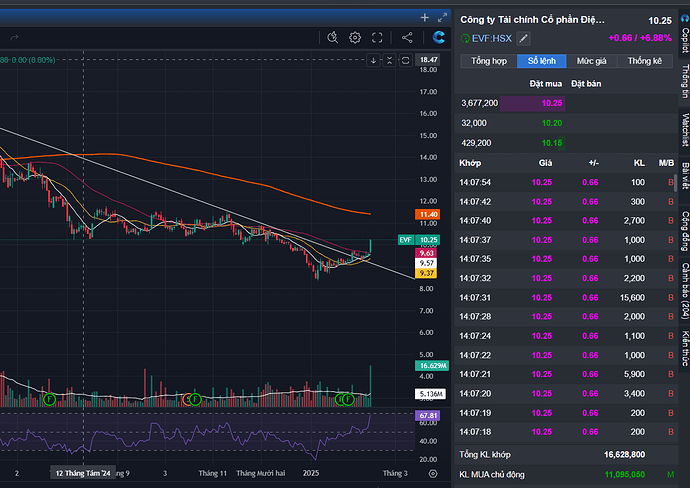Screen dimensions: 690x488
Task: Click the pencil edit icon beside EVF:HSX
Action: tap(523, 39)
